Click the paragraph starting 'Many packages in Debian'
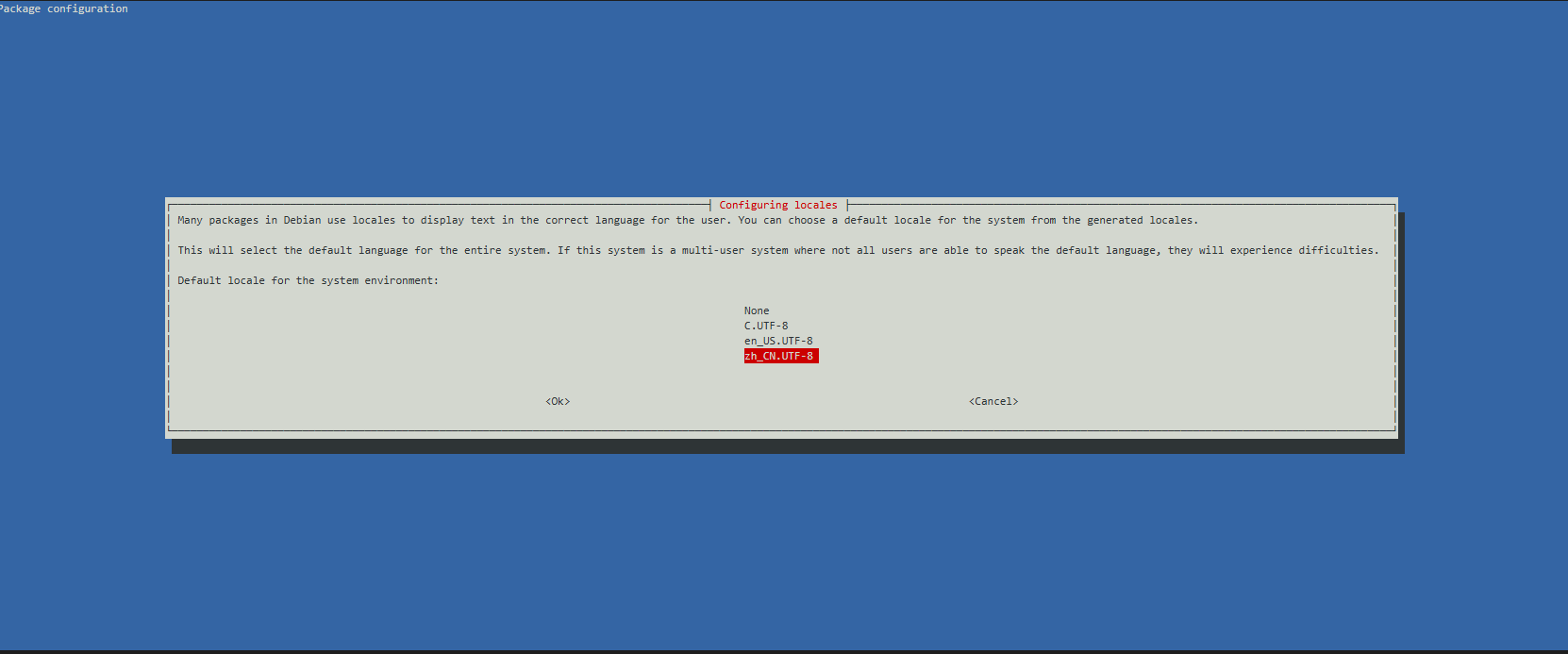Image resolution: width=1568 pixels, height=654 pixels. (687, 220)
